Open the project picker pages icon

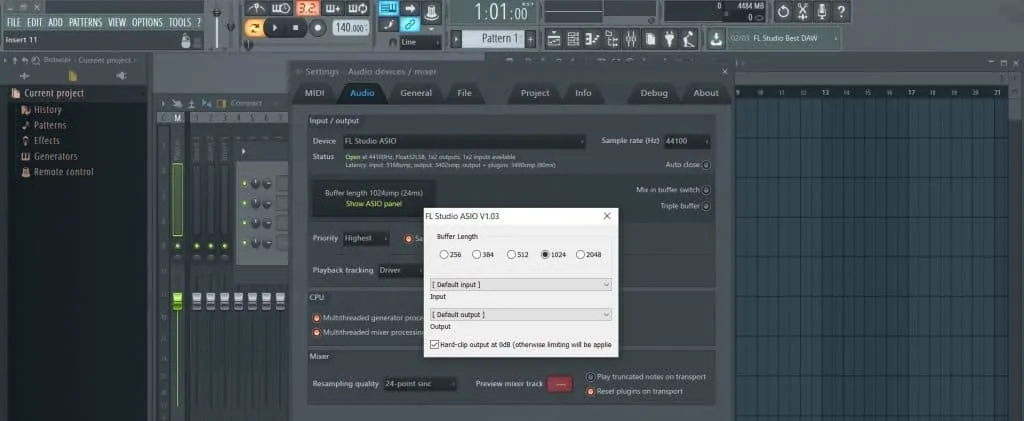650,39
